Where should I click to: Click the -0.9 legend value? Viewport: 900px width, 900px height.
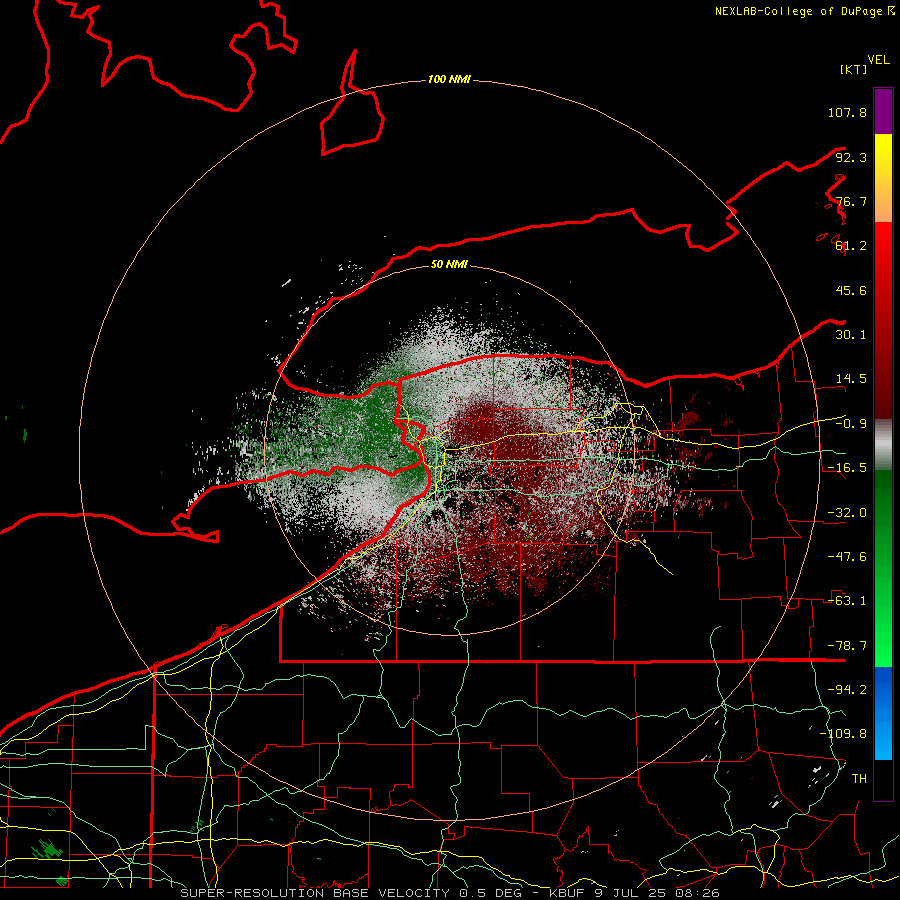tap(851, 424)
